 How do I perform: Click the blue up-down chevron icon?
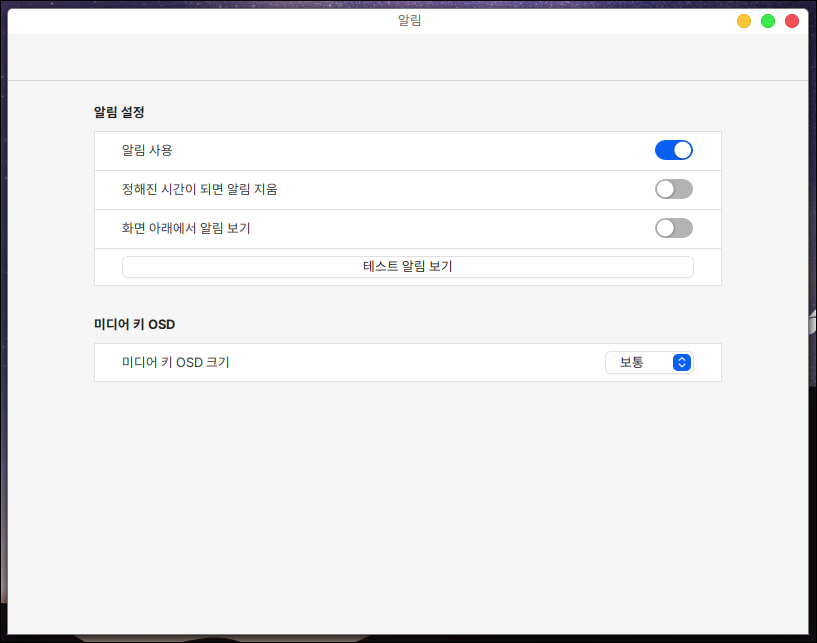point(682,362)
